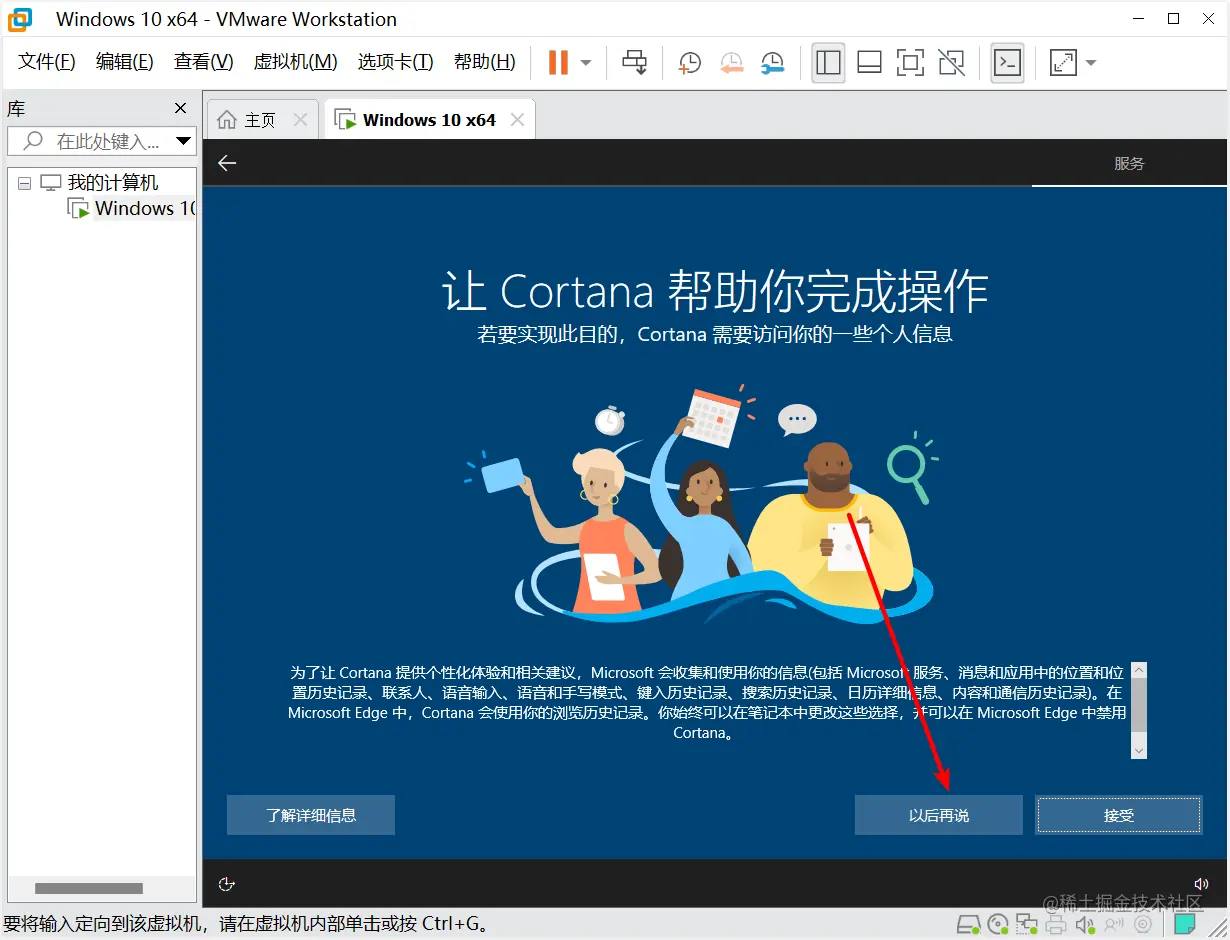This screenshot has width=1230, height=940.
Task: Switch to Unity mode icon
Action: 951,62
